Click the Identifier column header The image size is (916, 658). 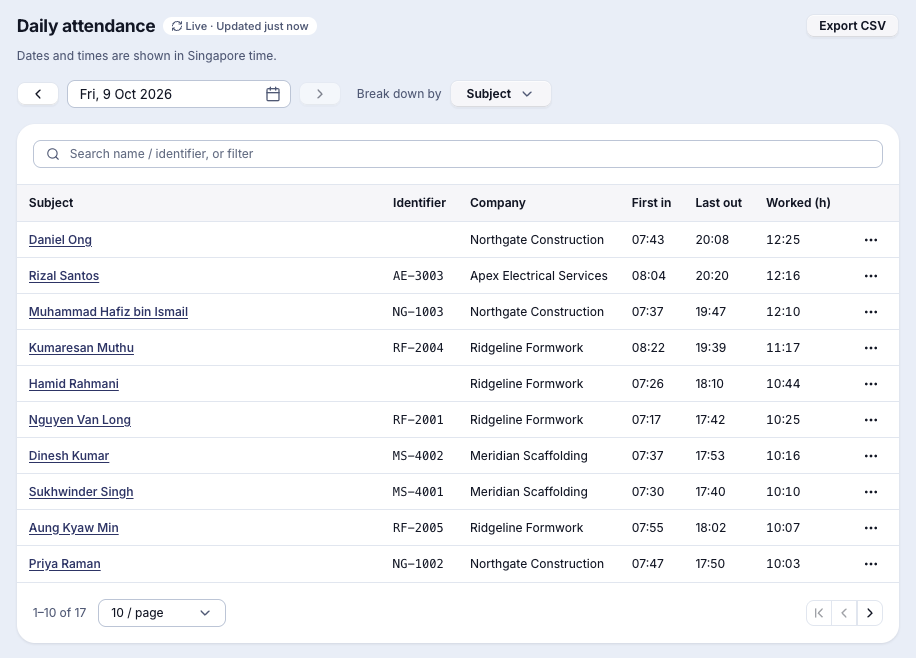coord(419,203)
